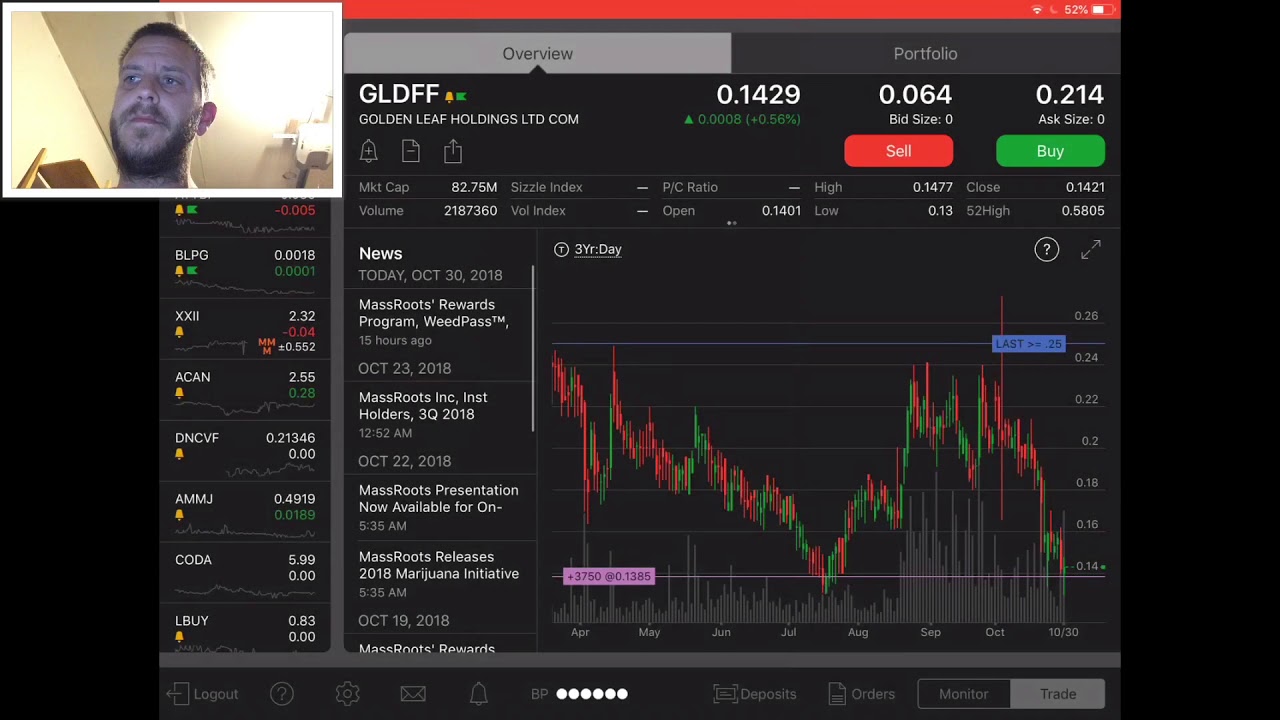This screenshot has height=720, width=1280.
Task: Switch to the Portfolio tab
Action: click(x=925, y=54)
